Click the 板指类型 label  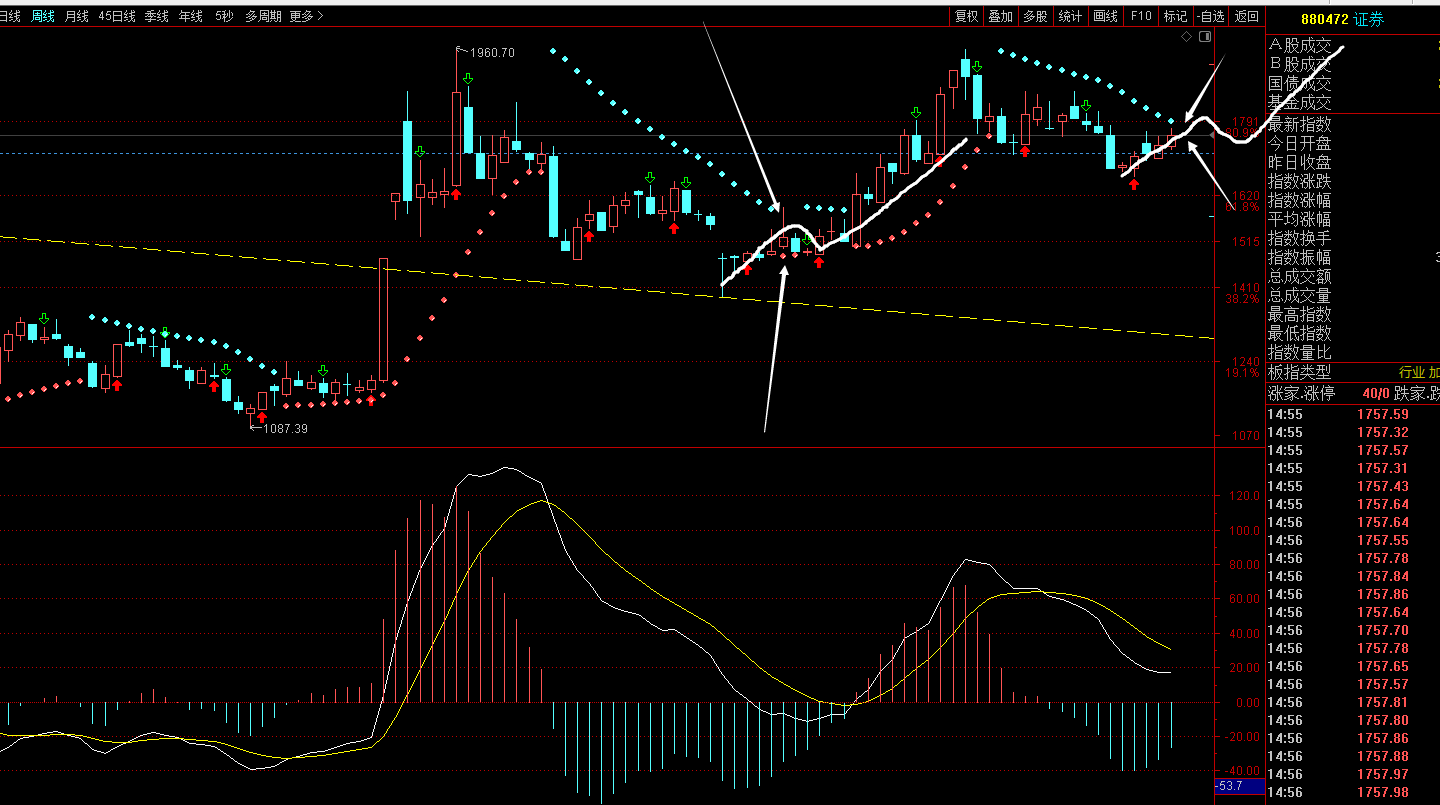1300,372
